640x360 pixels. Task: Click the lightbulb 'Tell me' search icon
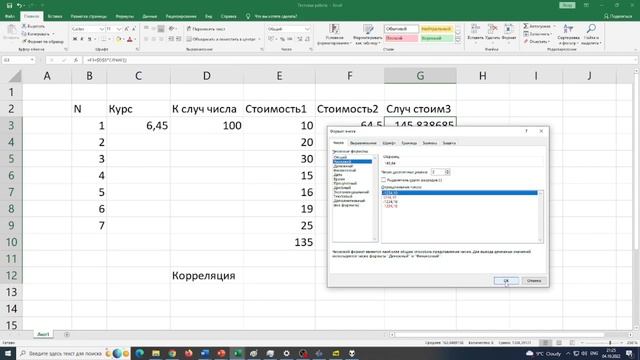pyautogui.click(x=248, y=16)
